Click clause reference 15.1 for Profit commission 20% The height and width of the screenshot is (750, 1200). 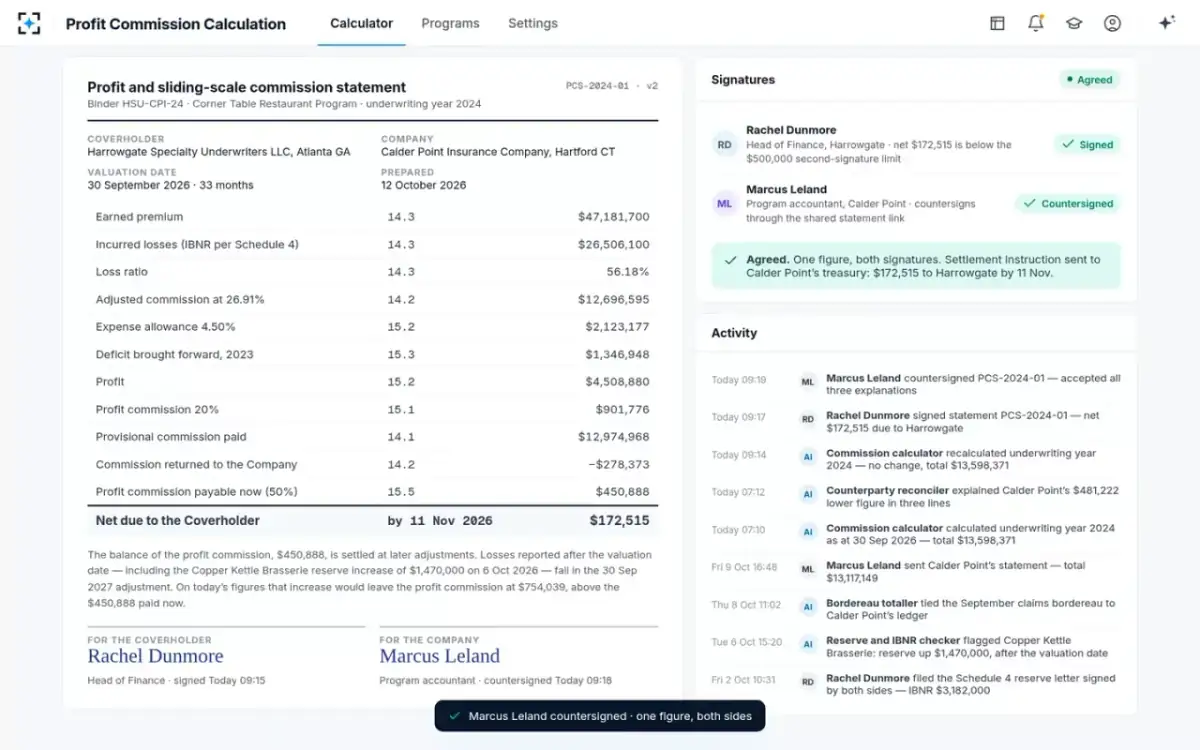[401, 409]
